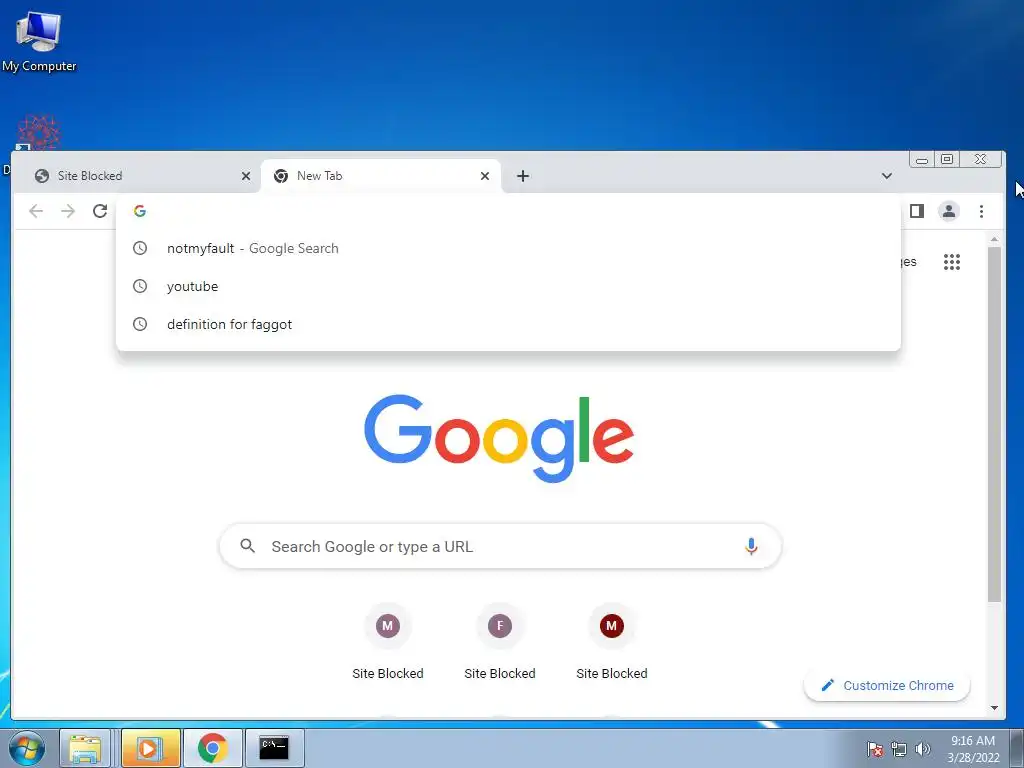Click the scrollbar up arrow
This screenshot has width=1024, height=768.
994,240
